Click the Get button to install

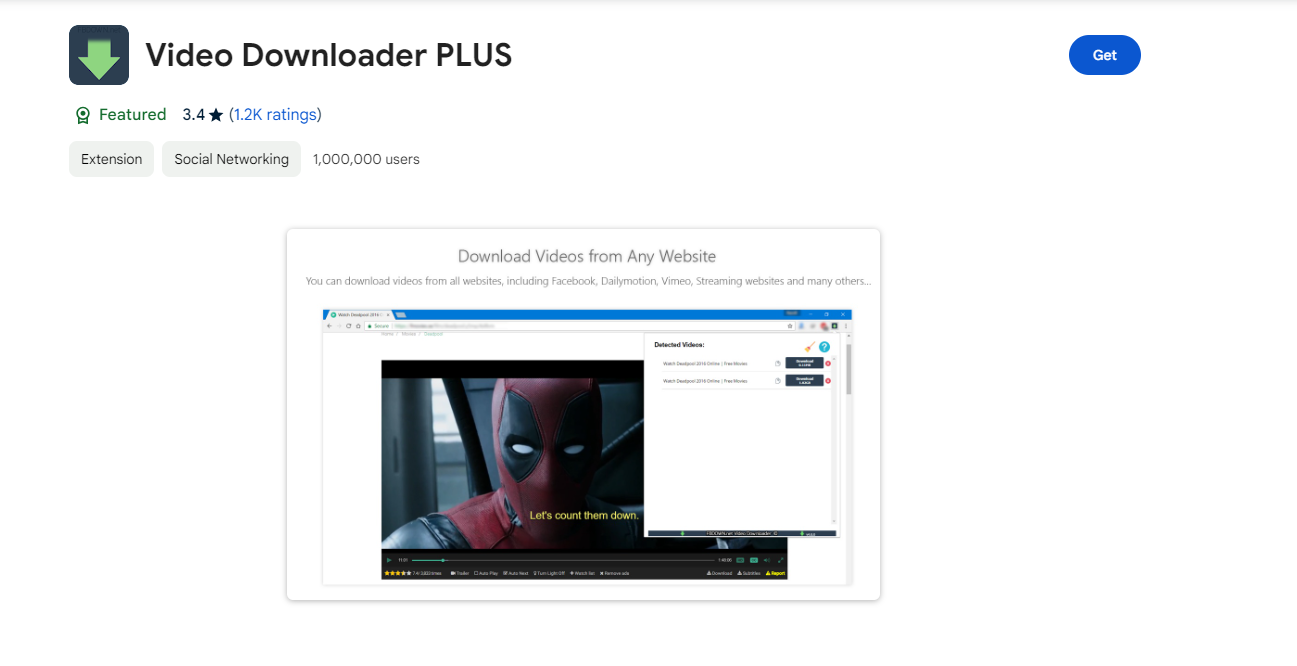[1104, 55]
